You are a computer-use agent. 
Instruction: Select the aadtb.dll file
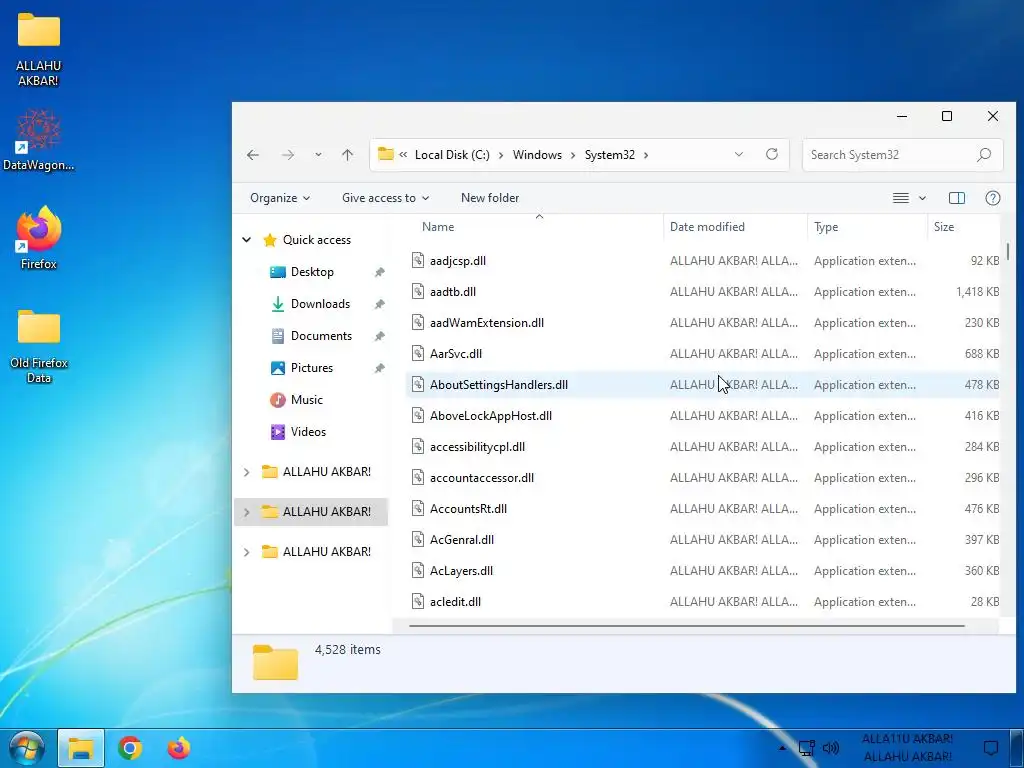(x=453, y=292)
